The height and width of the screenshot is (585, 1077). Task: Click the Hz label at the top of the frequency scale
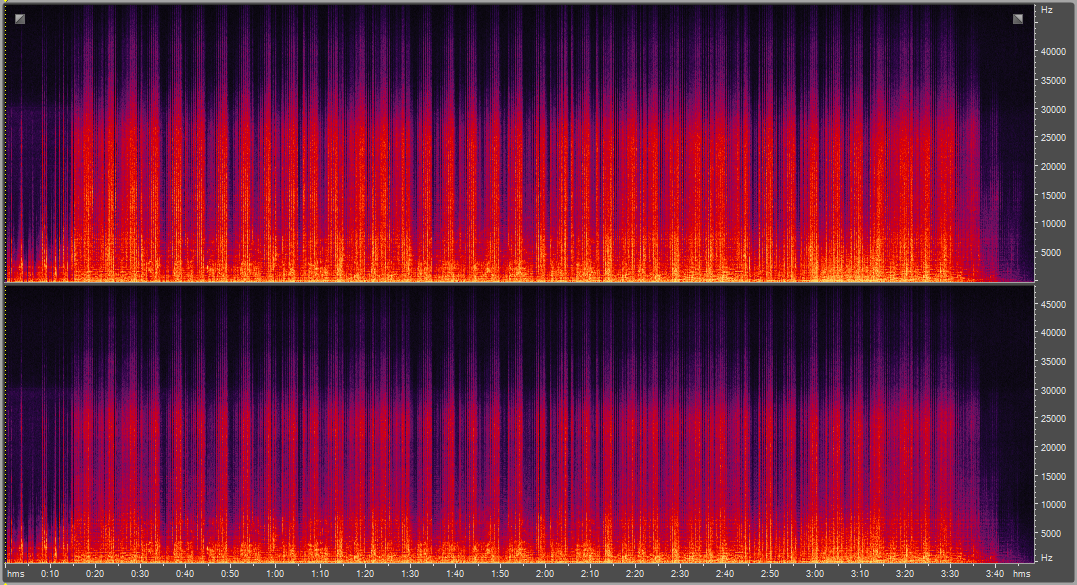click(x=1047, y=10)
